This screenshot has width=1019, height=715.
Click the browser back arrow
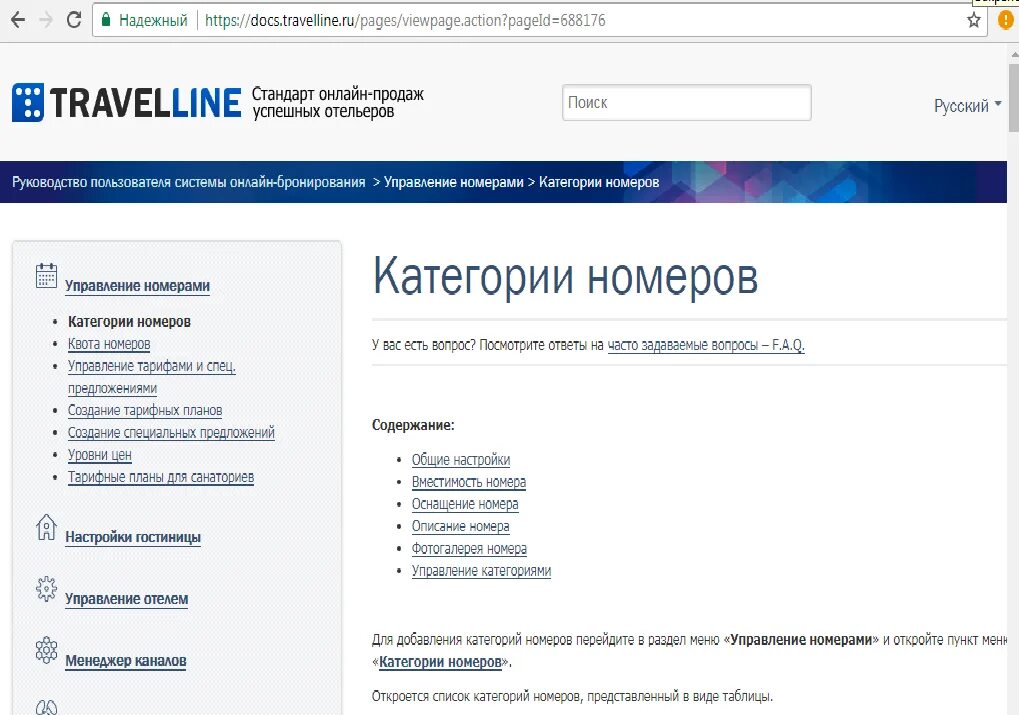(x=18, y=20)
